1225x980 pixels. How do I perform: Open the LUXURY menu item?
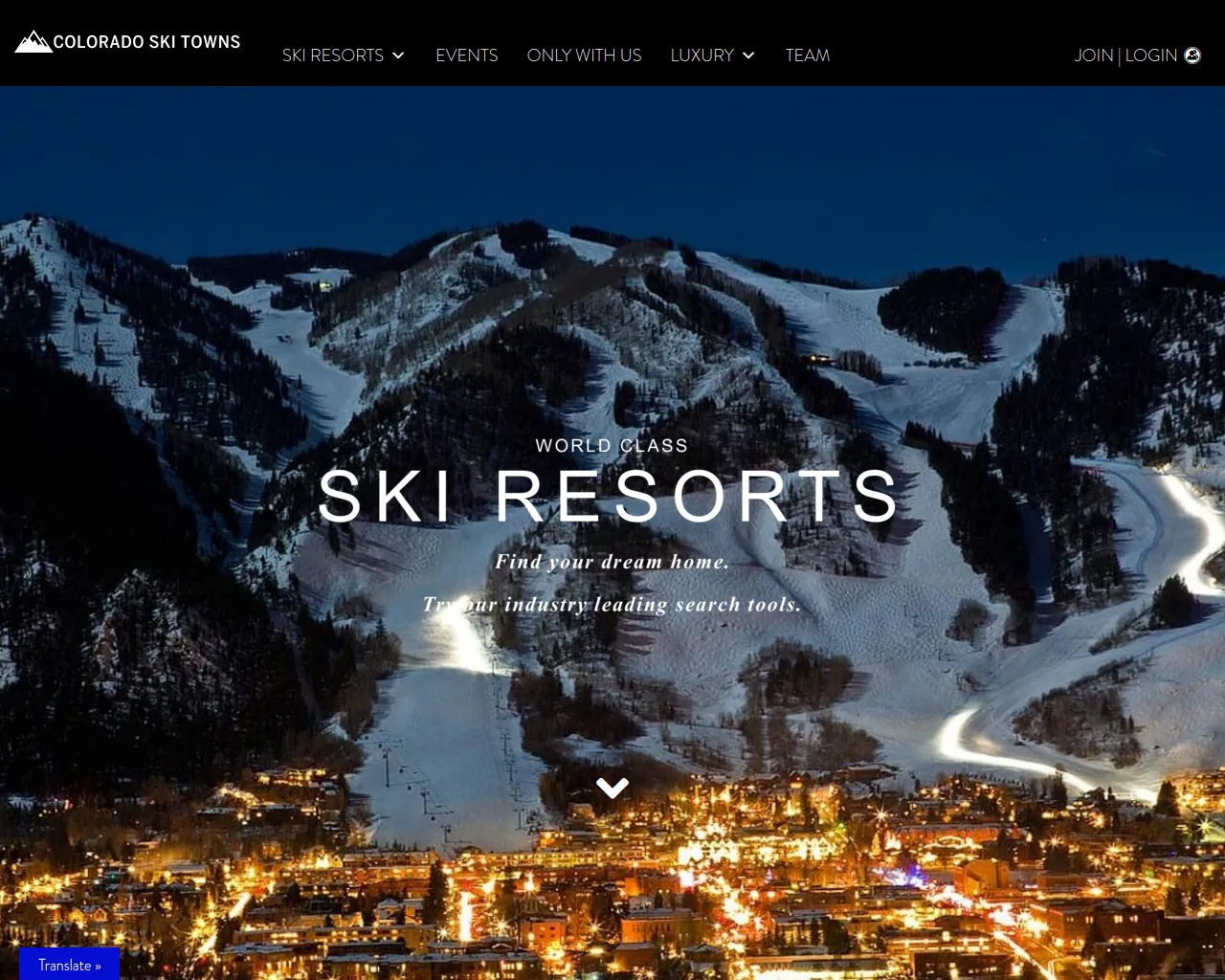pos(702,56)
